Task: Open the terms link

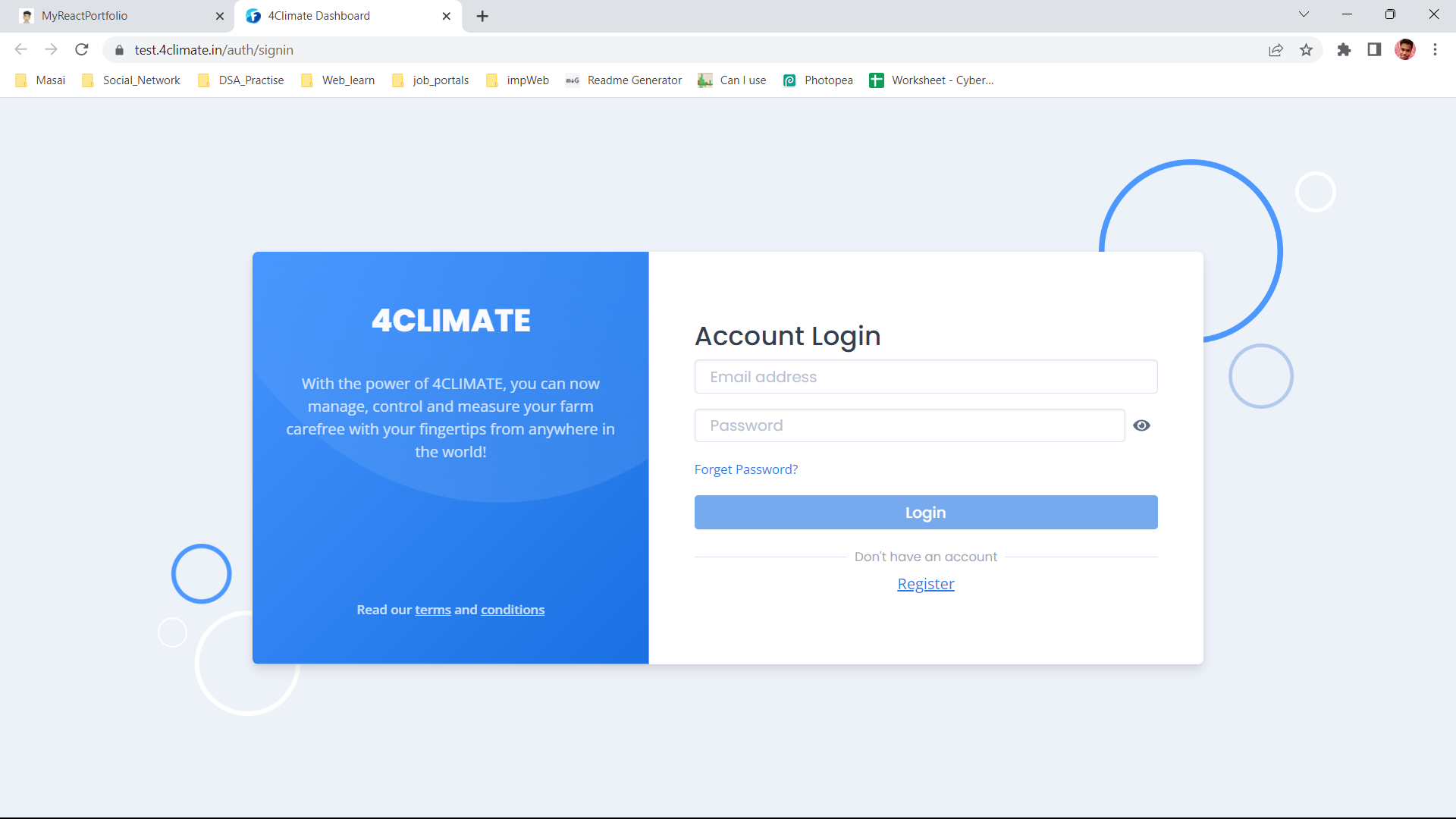Action: (x=433, y=610)
